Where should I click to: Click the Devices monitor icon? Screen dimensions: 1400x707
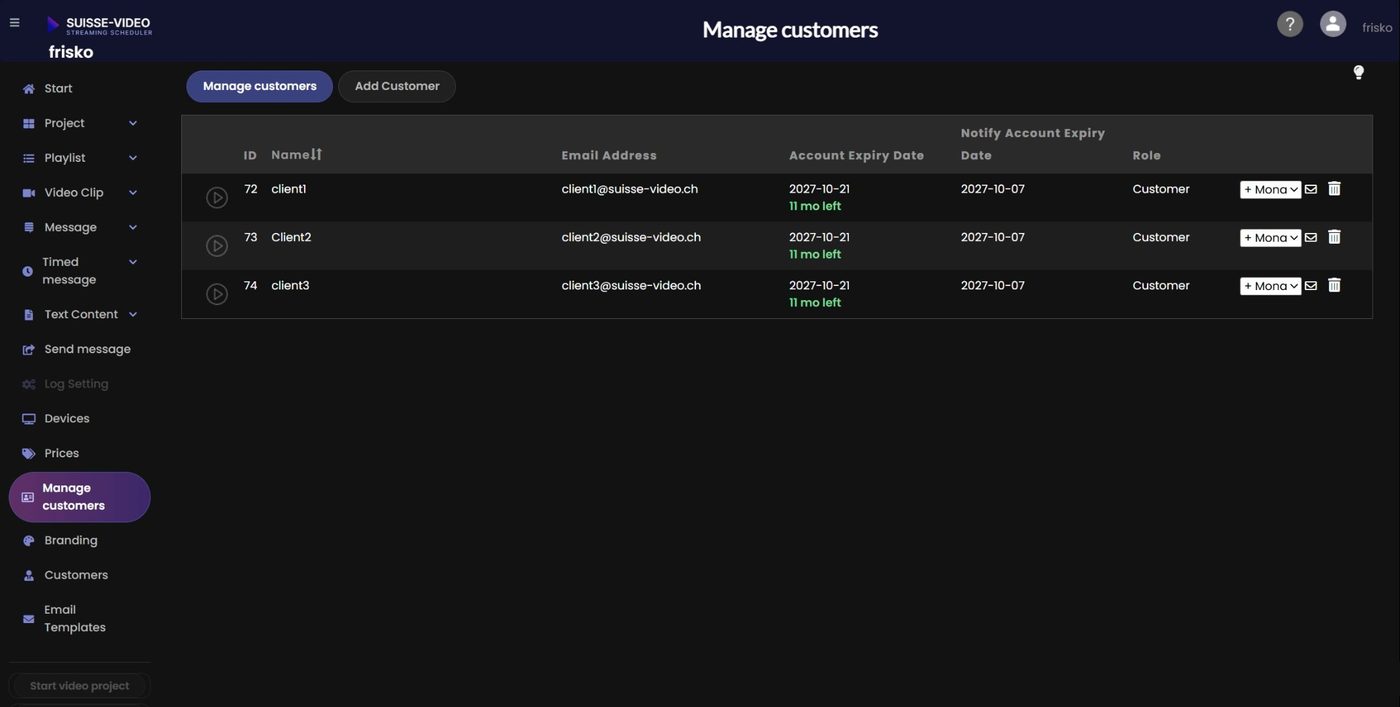[x=28, y=419]
